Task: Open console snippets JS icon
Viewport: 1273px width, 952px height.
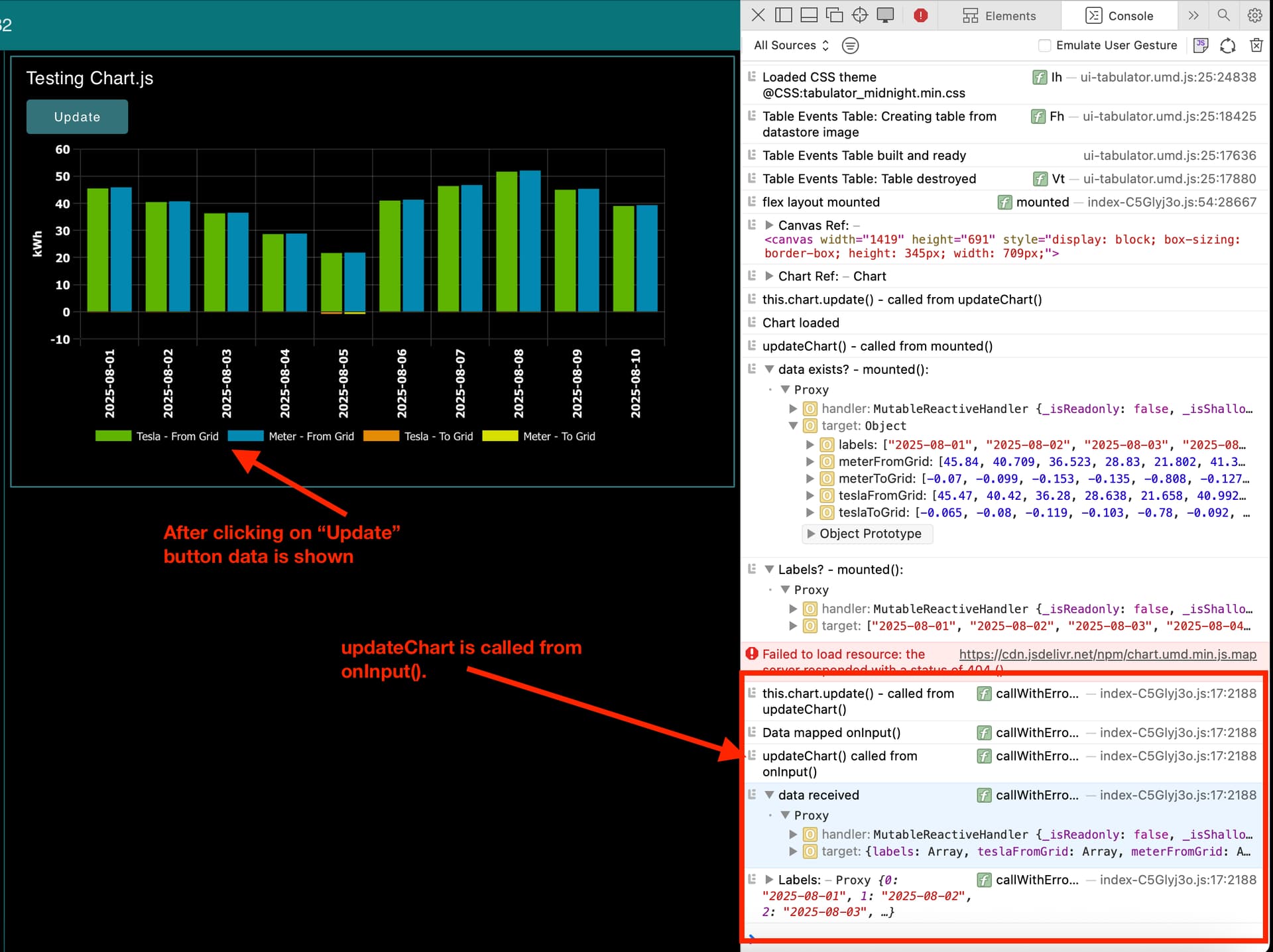Action: point(1201,45)
